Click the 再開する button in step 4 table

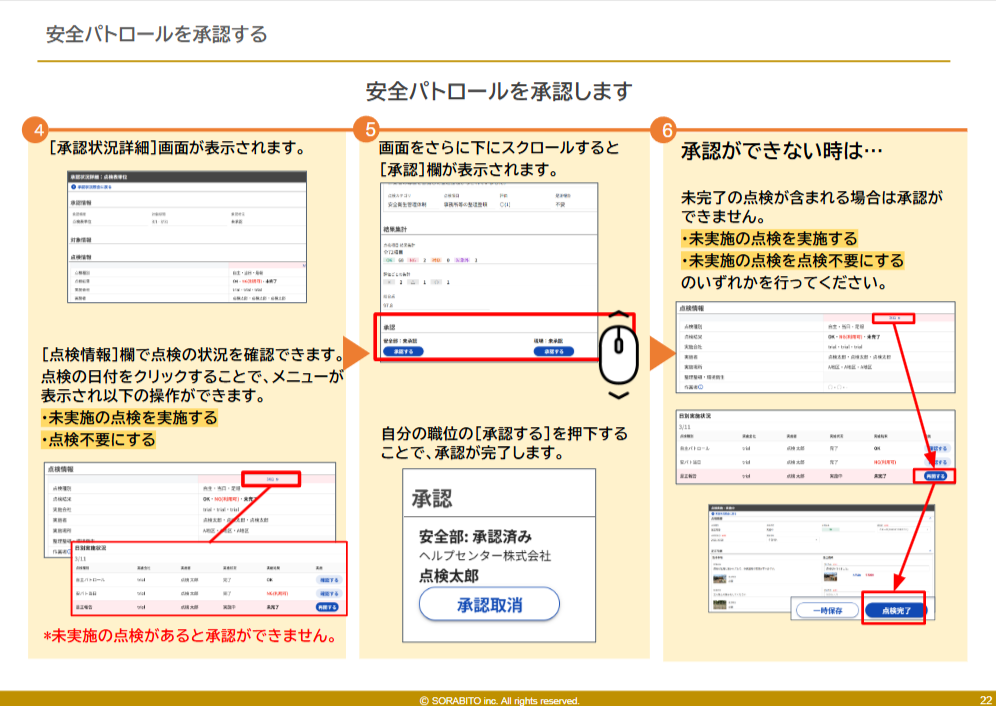click(326, 606)
